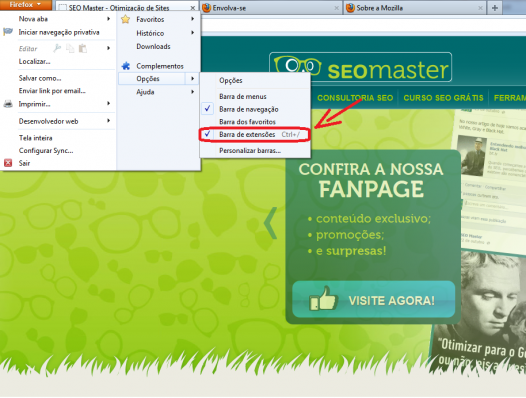Click the address bar field
The width and height of the screenshot is (526, 398).
(x=363, y=25)
